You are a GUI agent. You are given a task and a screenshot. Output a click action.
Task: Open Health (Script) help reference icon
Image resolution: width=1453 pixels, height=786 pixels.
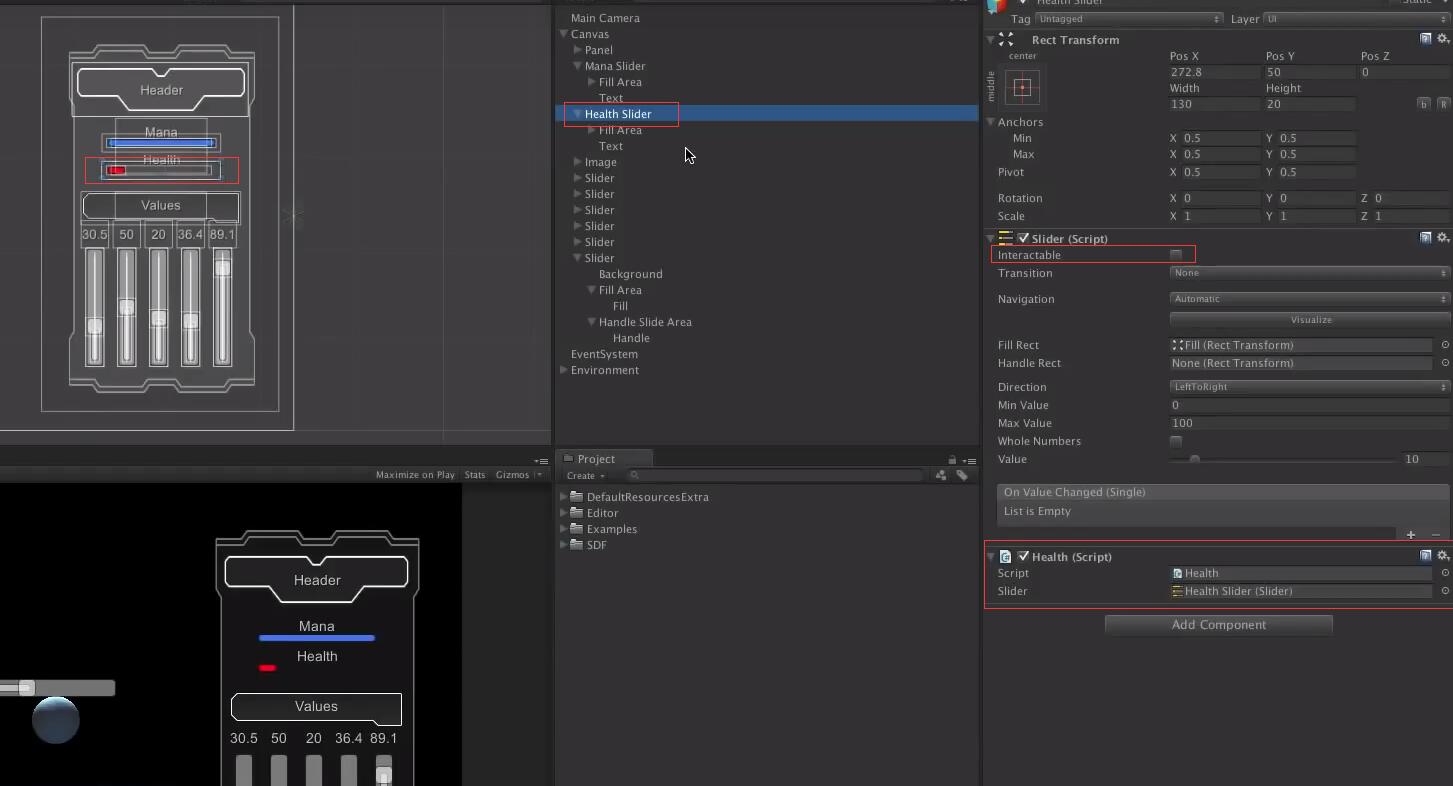click(1426, 556)
